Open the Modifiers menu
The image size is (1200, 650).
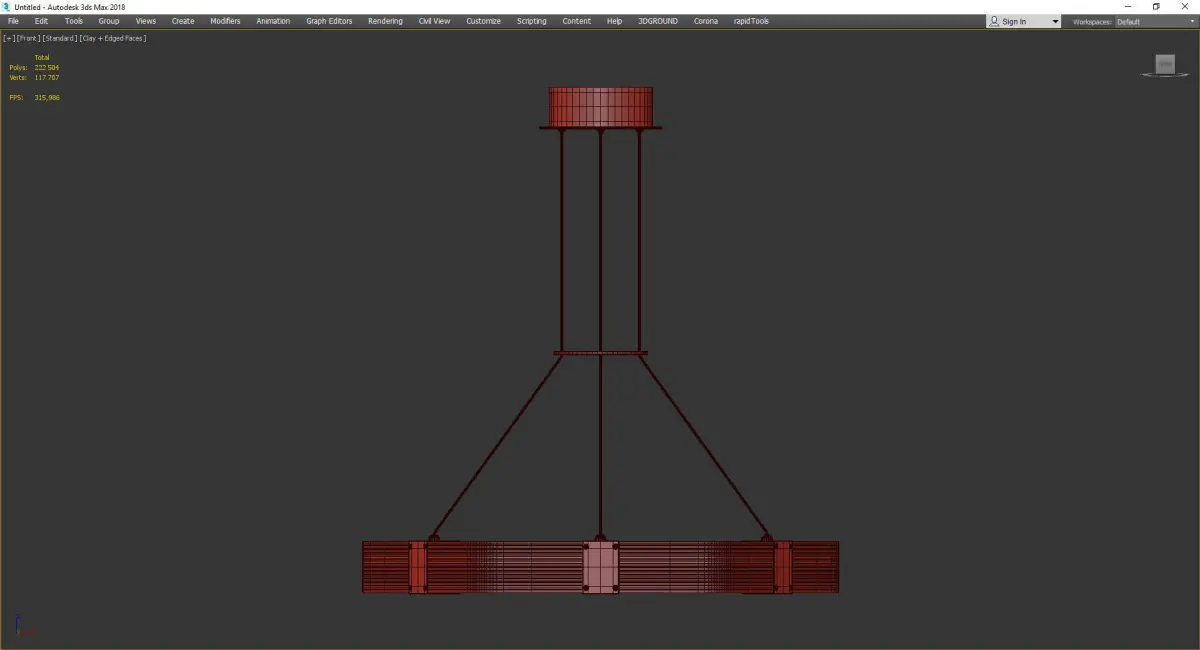click(x=225, y=21)
